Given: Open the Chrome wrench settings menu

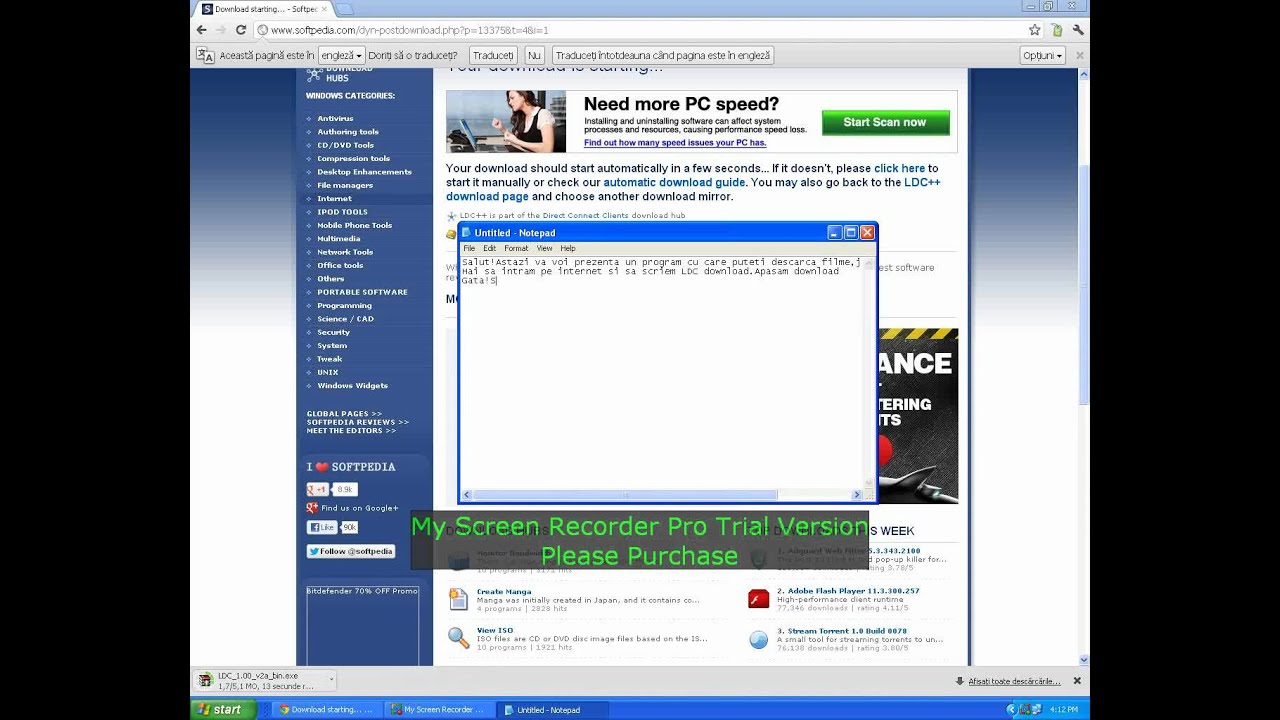Looking at the screenshot, I should coord(1078,30).
